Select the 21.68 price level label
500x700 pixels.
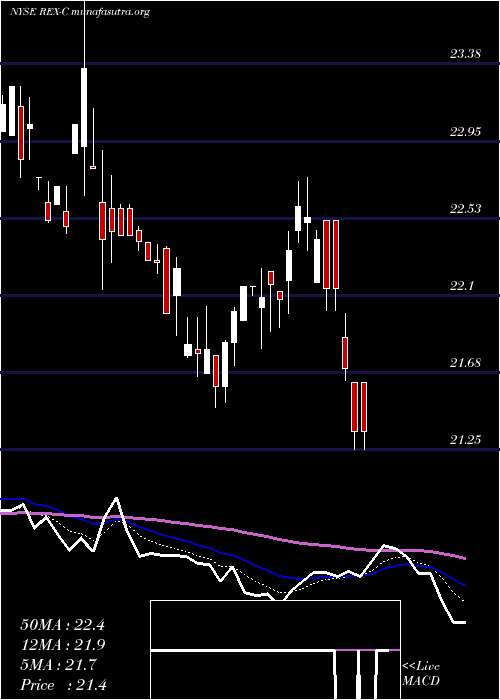tap(465, 362)
